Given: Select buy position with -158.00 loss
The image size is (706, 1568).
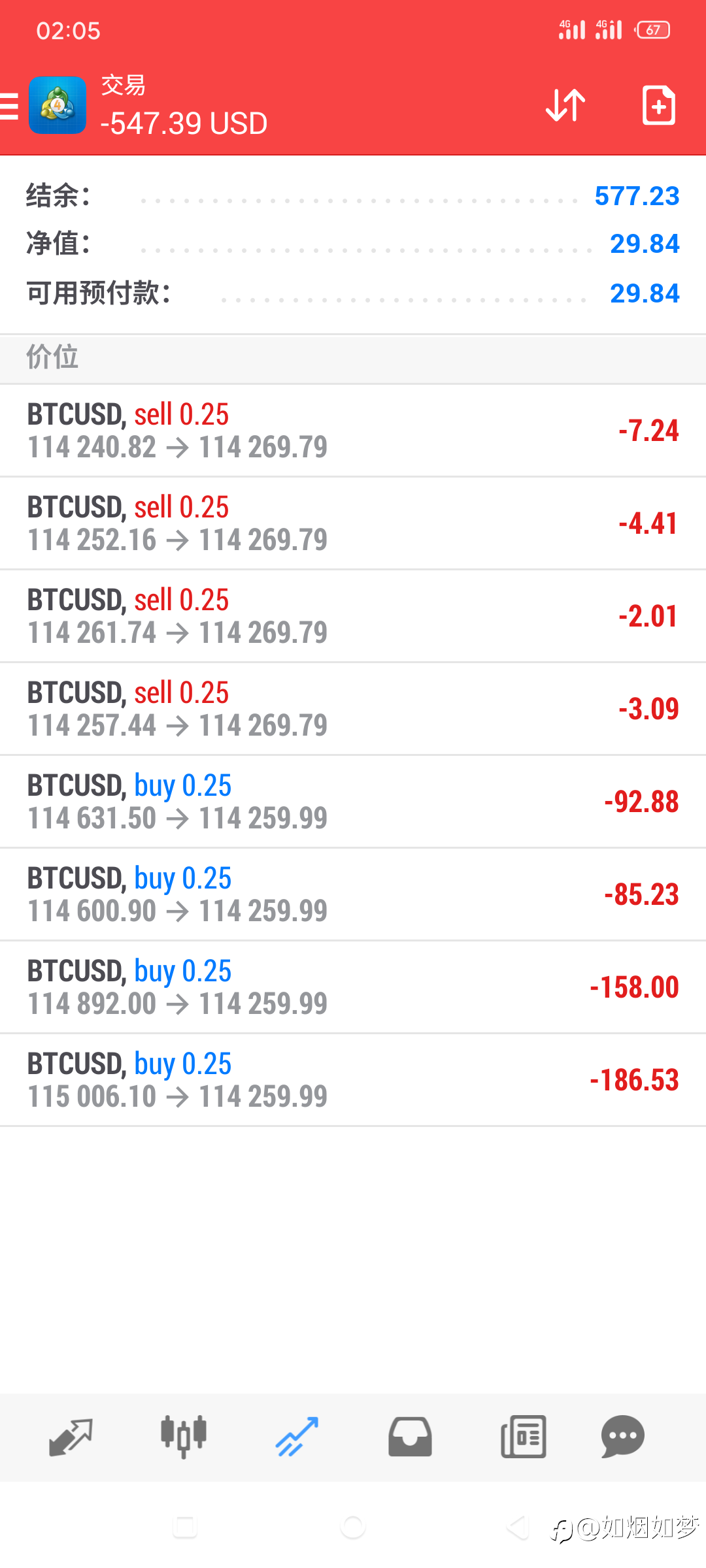Looking at the screenshot, I should [x=353, y=987].
